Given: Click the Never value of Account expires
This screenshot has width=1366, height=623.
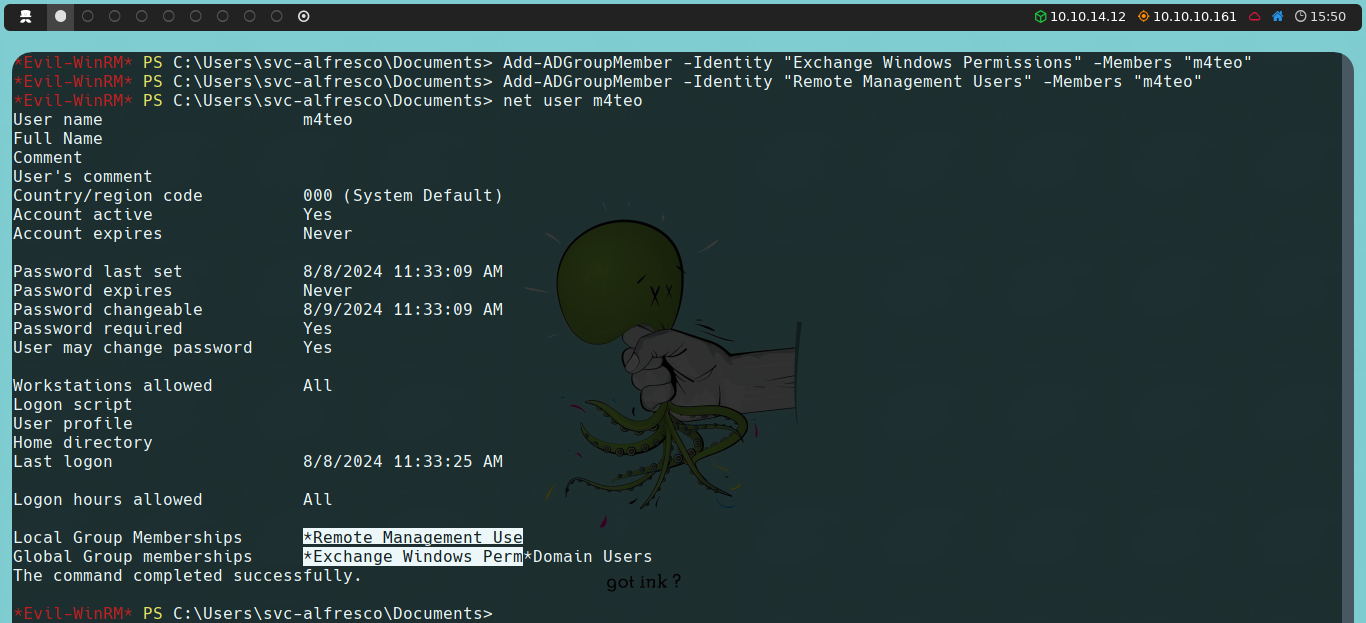Looking at the screenshot, I should (328, 234).
